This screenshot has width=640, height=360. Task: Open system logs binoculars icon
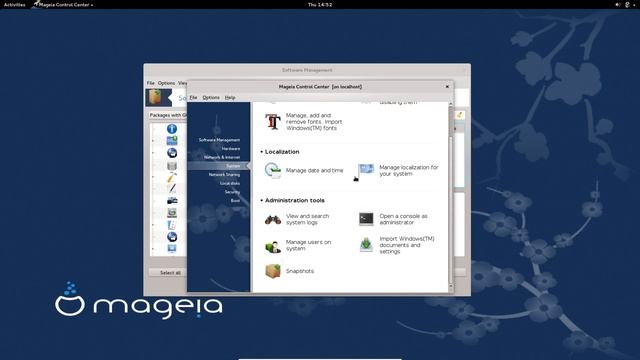[273, 220]
